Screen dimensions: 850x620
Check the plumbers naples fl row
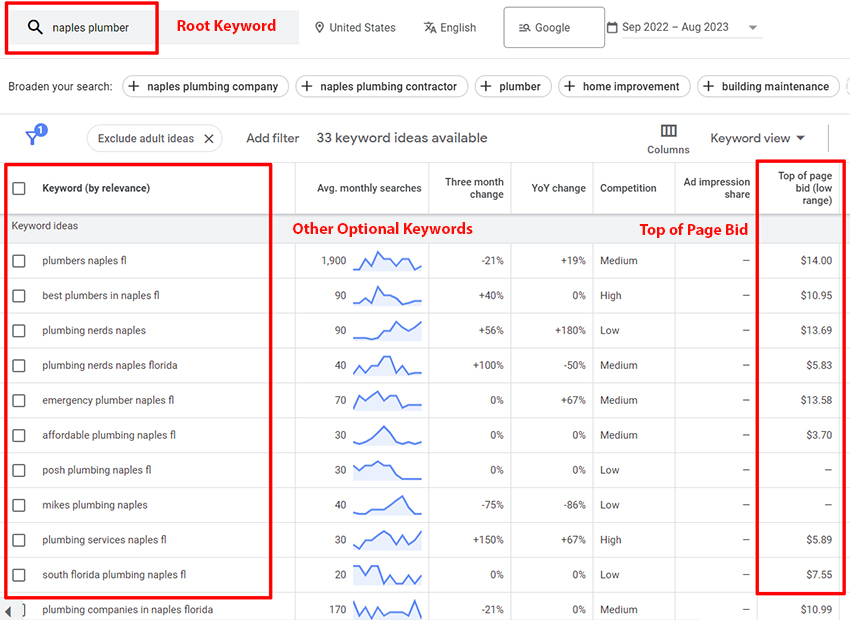pyautogui.click(x=19, y=261)
